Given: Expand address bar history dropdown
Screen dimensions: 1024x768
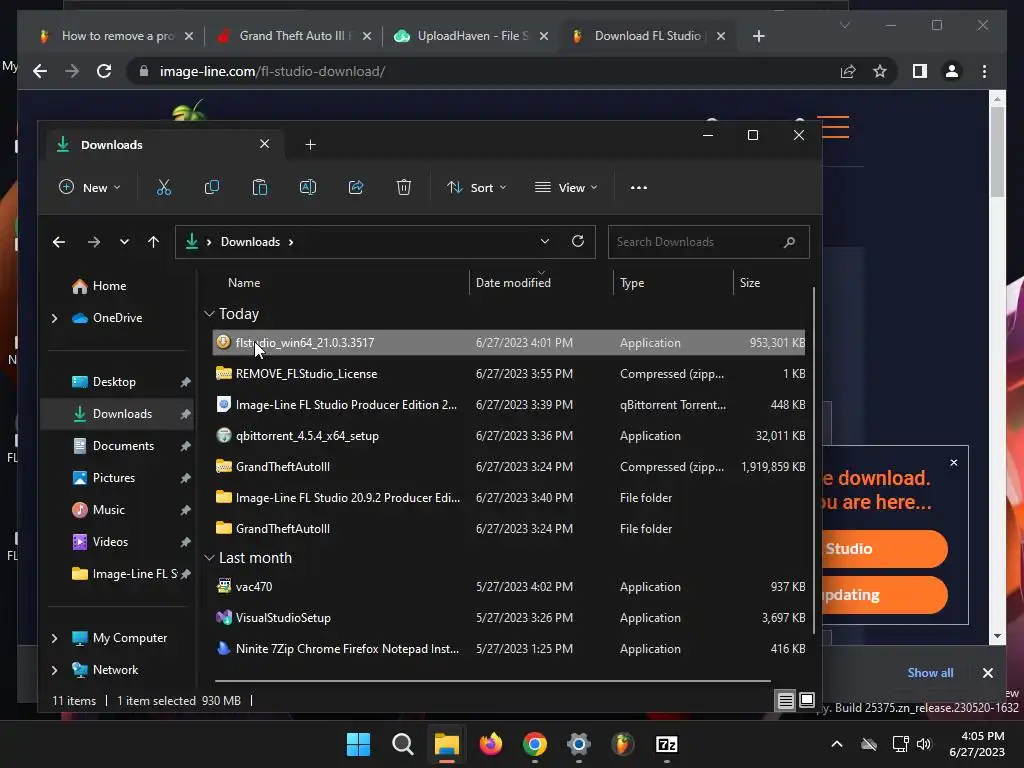Looking at the screenshot, I should tap(545, 242).
